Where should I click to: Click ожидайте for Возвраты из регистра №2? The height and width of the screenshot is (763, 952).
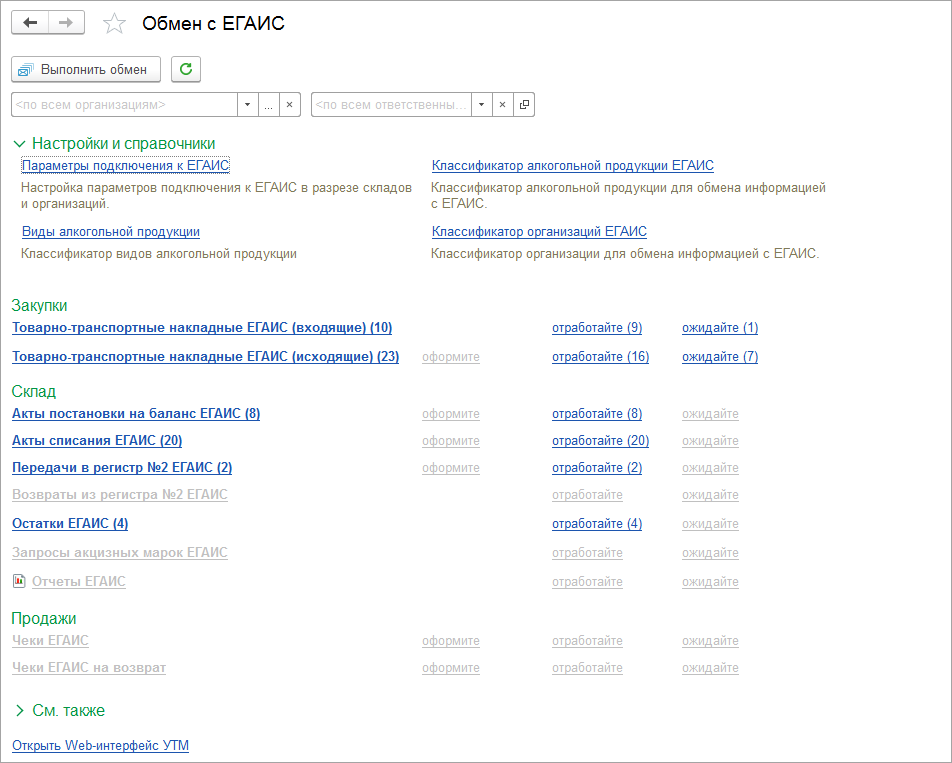[x=710, y=495]
